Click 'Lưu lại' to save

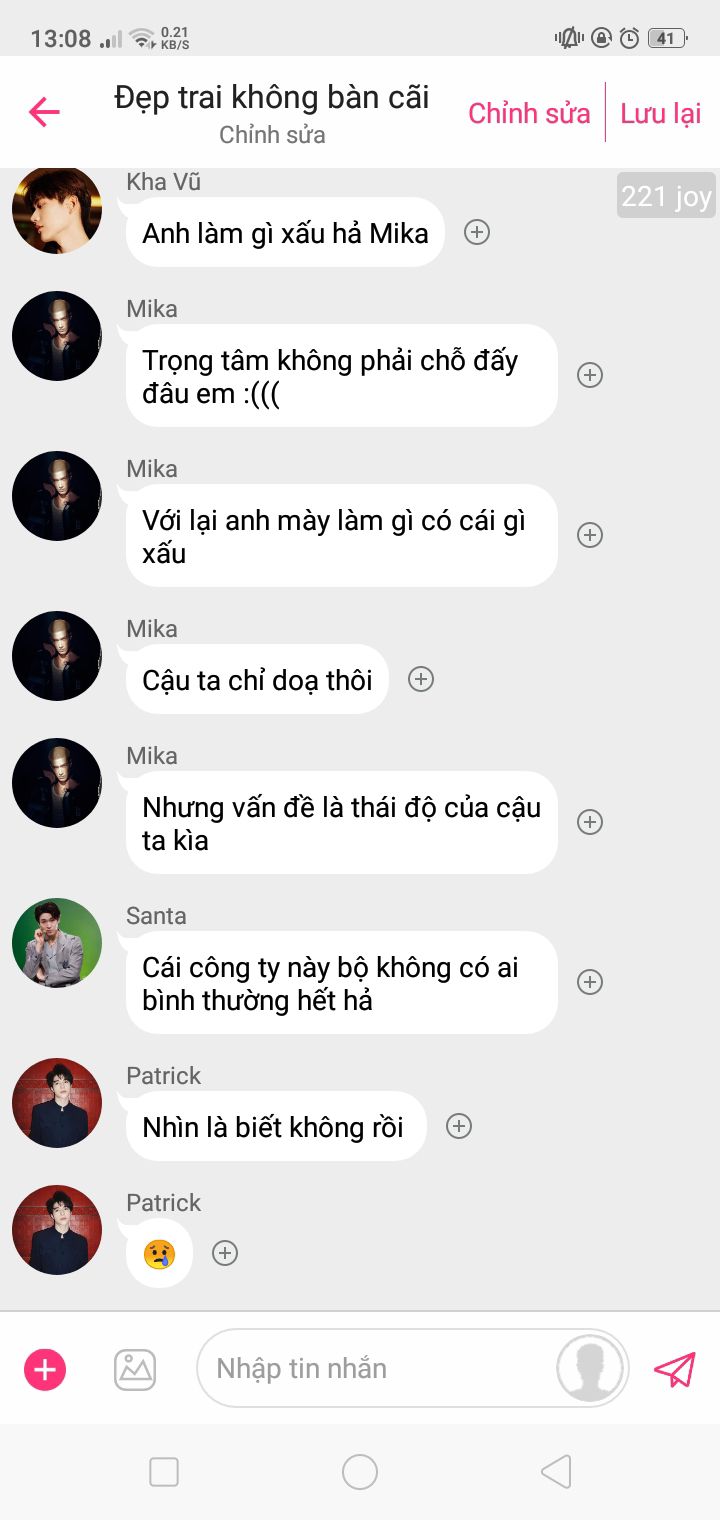click(x=661, y=113)
